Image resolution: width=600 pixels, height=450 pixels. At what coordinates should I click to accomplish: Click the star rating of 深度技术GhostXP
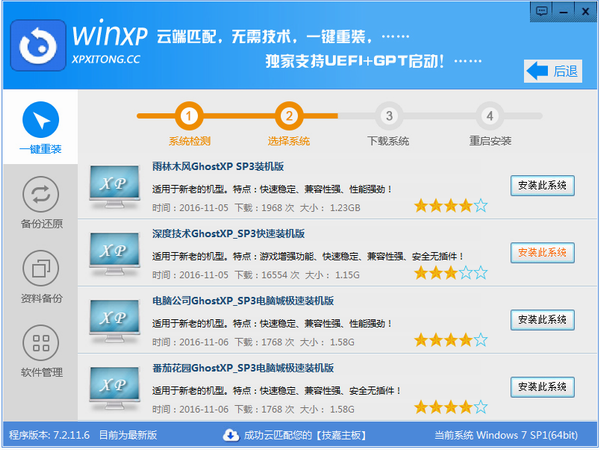pyautogui.click(x=450, y=273)
